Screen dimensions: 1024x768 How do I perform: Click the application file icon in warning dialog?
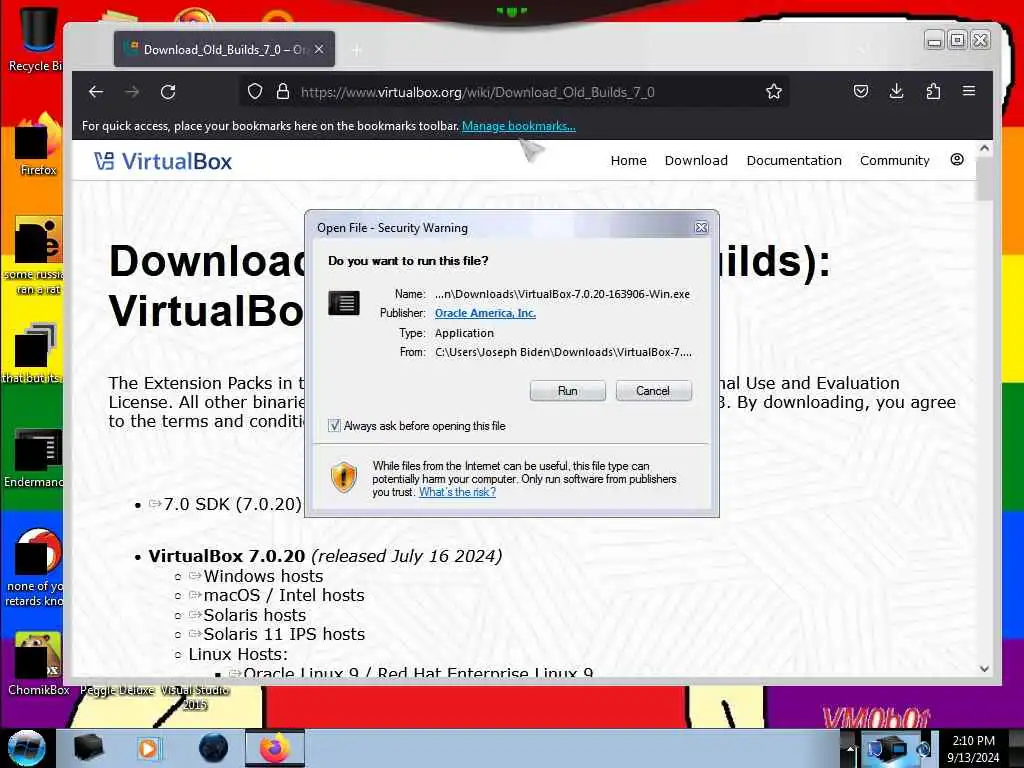(344, 303)
